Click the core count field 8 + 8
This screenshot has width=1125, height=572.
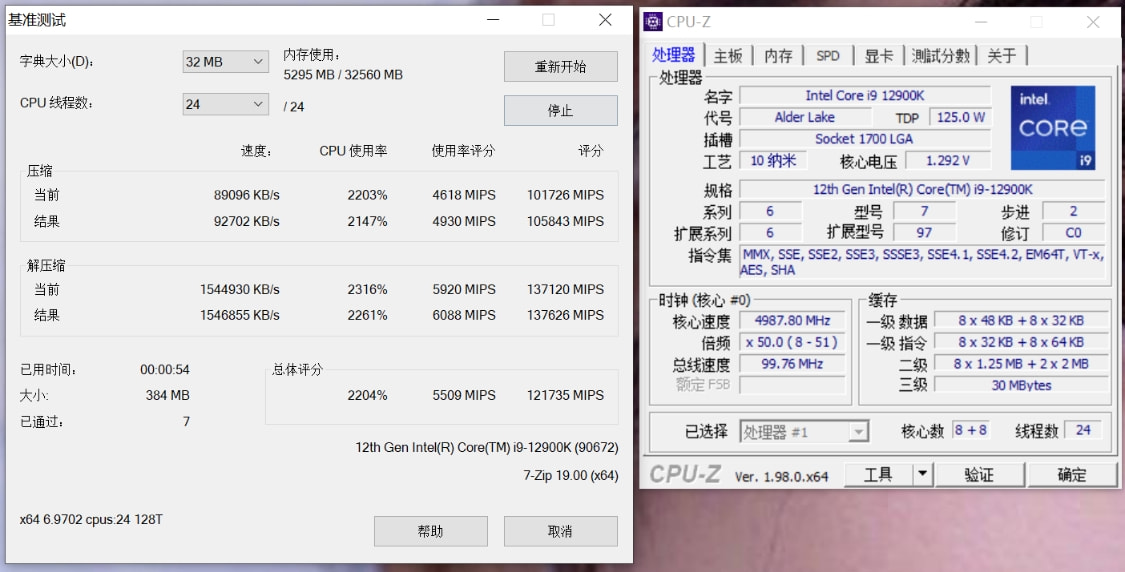point(970,431)
